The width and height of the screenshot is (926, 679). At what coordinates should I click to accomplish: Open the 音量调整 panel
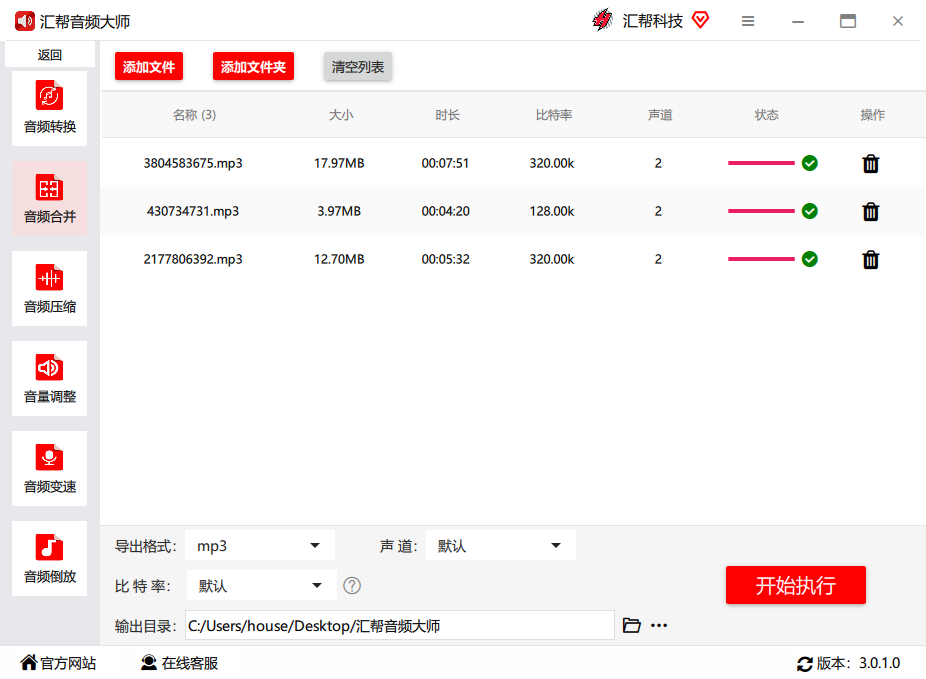pos(49,377)
